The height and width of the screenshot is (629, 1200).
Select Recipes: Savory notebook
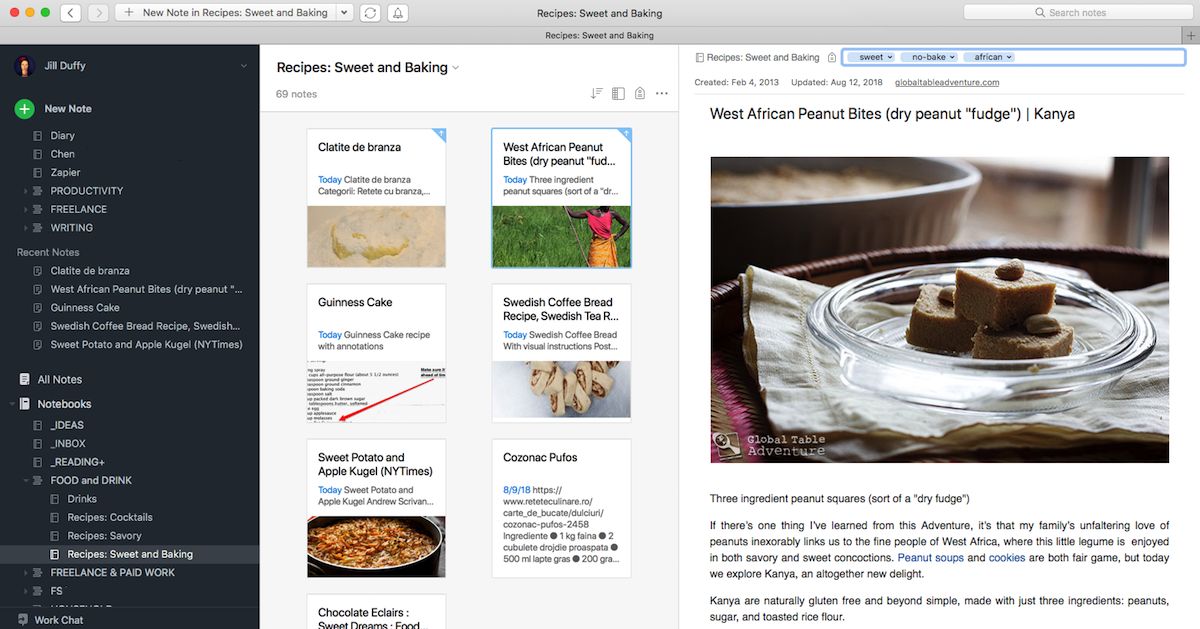click(104, 536)
